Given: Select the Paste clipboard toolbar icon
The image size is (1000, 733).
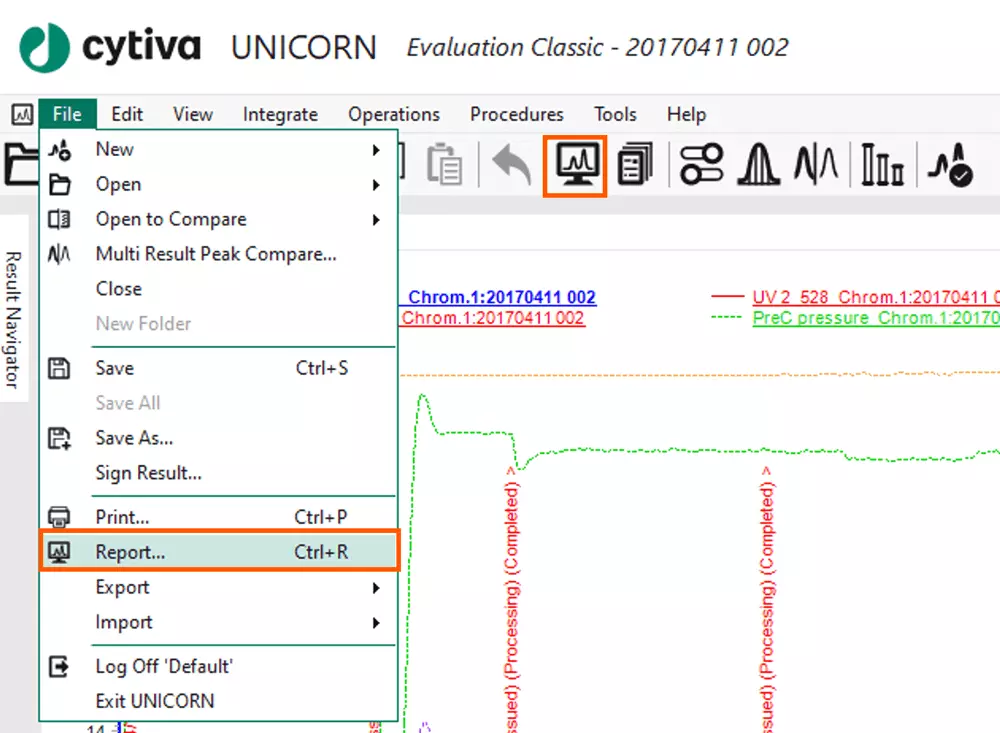Looking at the screenshot, I should click(x=444, y=165).
